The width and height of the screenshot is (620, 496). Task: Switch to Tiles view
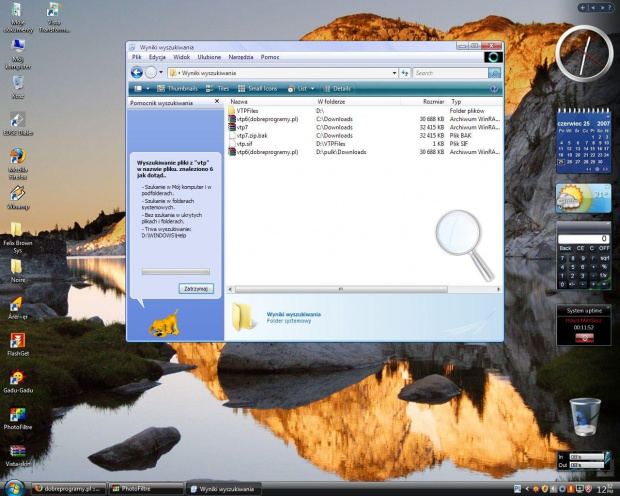tap(217, 89)
